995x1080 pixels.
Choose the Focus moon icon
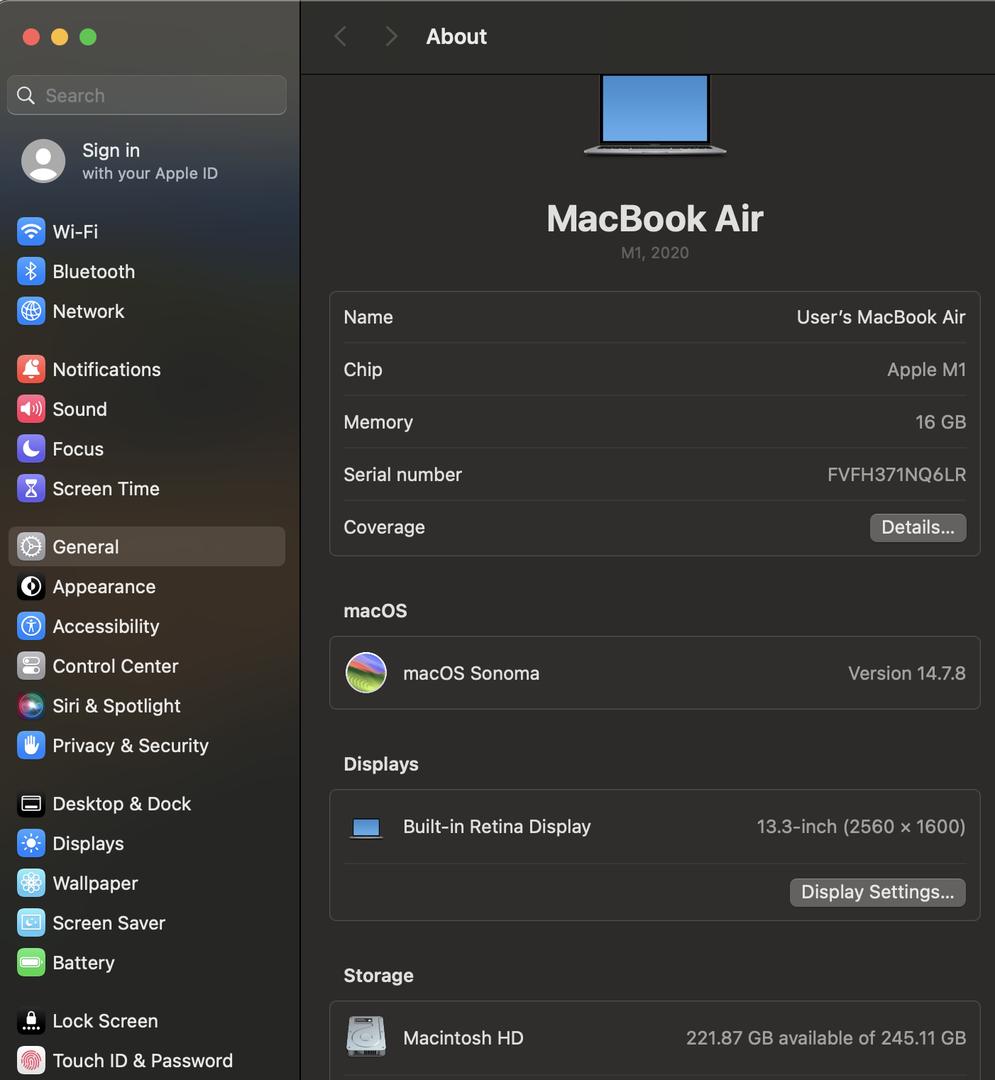click(31, 449)
